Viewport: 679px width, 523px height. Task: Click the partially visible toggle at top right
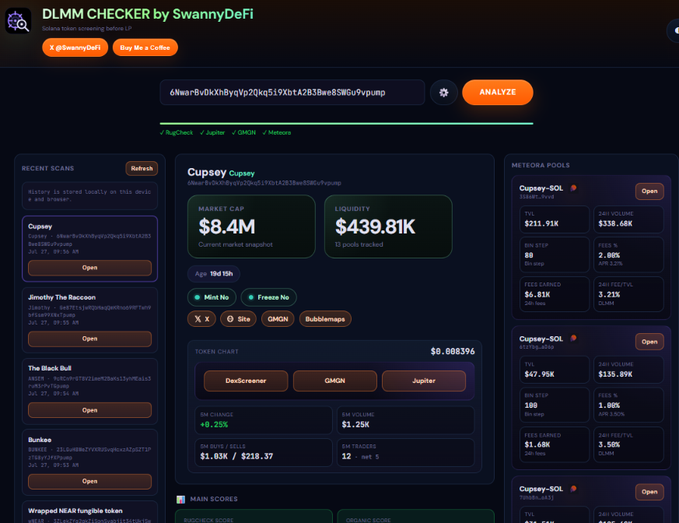tap(673, 31)
